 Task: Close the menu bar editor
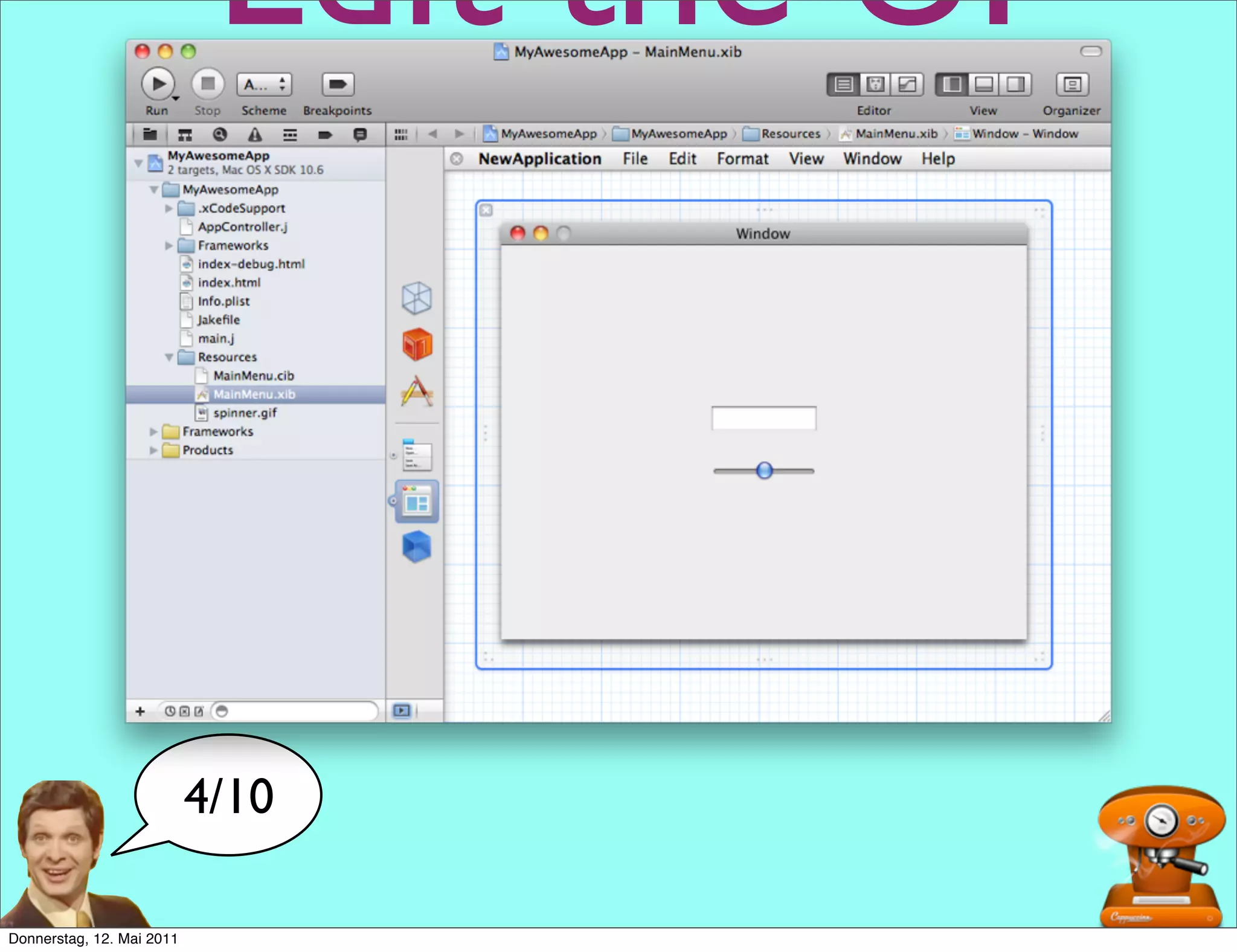457,159
